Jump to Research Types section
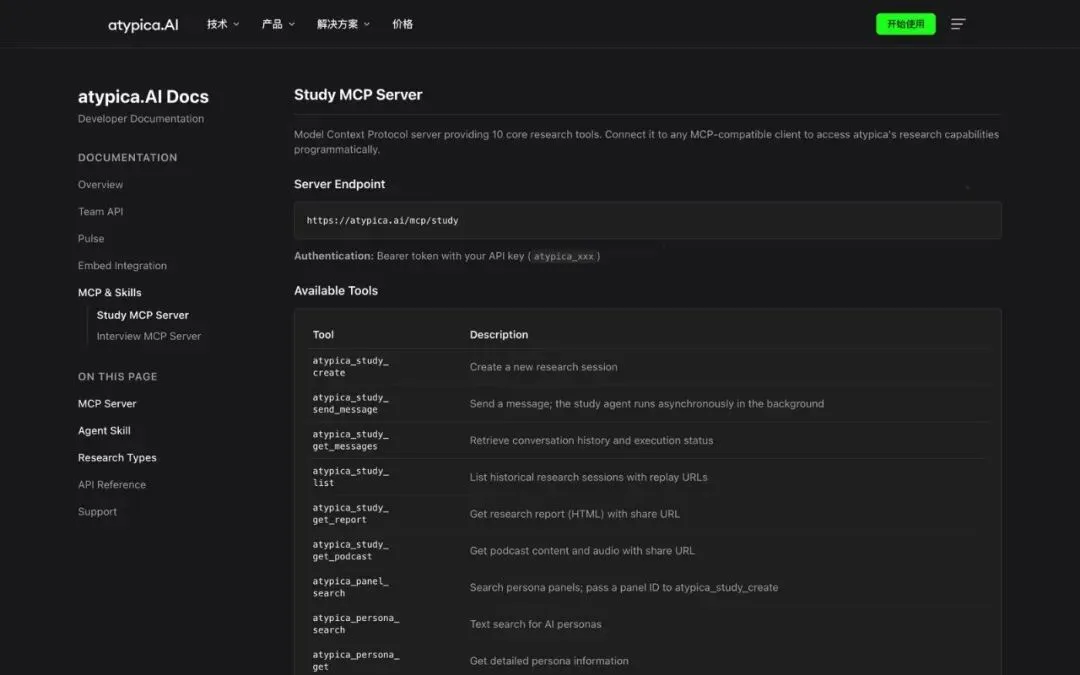 [x=117, y=457]
